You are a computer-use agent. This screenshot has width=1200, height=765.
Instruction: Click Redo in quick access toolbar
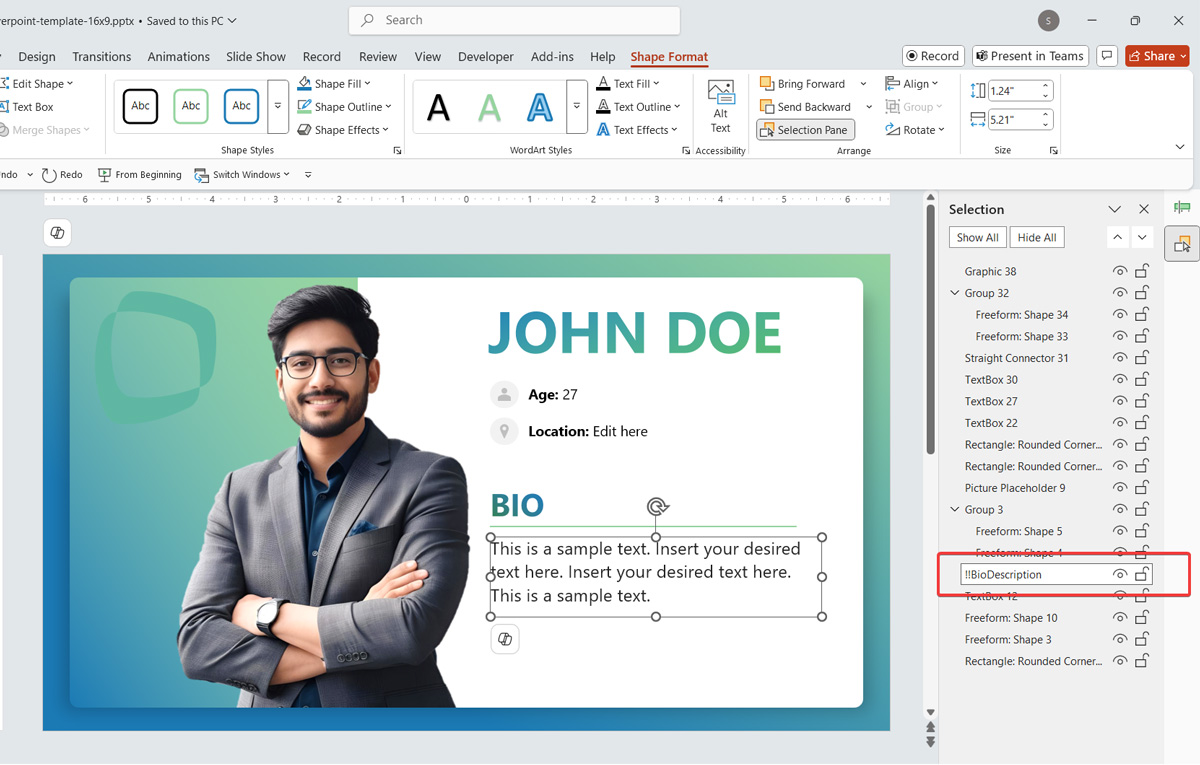[62, 174]
